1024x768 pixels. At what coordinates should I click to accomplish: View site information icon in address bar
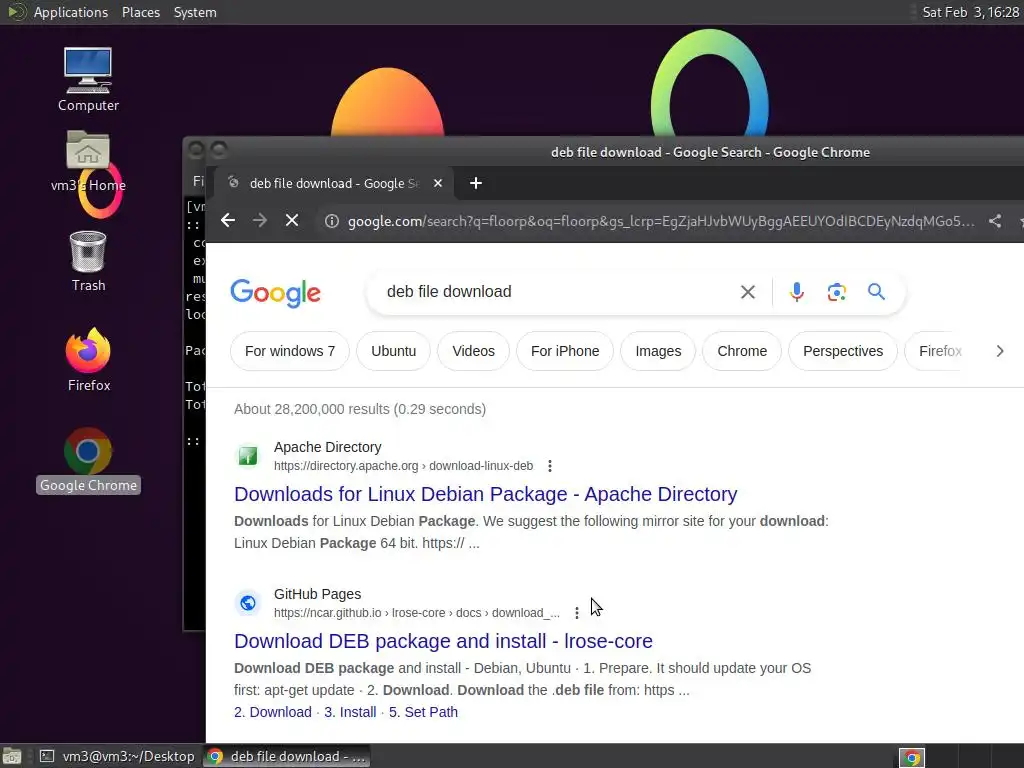tap(332, 221)
